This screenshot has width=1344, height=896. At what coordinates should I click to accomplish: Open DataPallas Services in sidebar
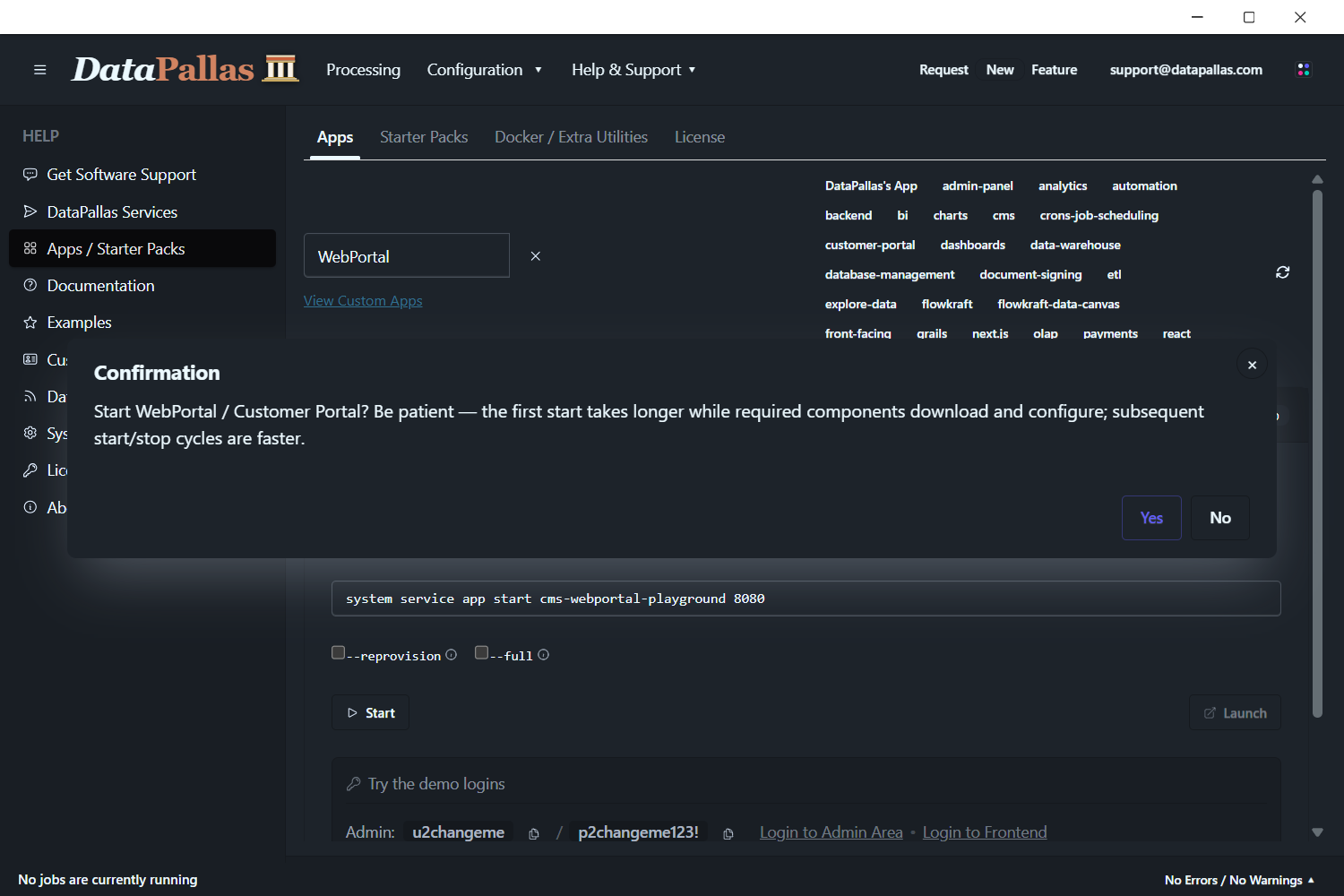(x=142, y=211)
